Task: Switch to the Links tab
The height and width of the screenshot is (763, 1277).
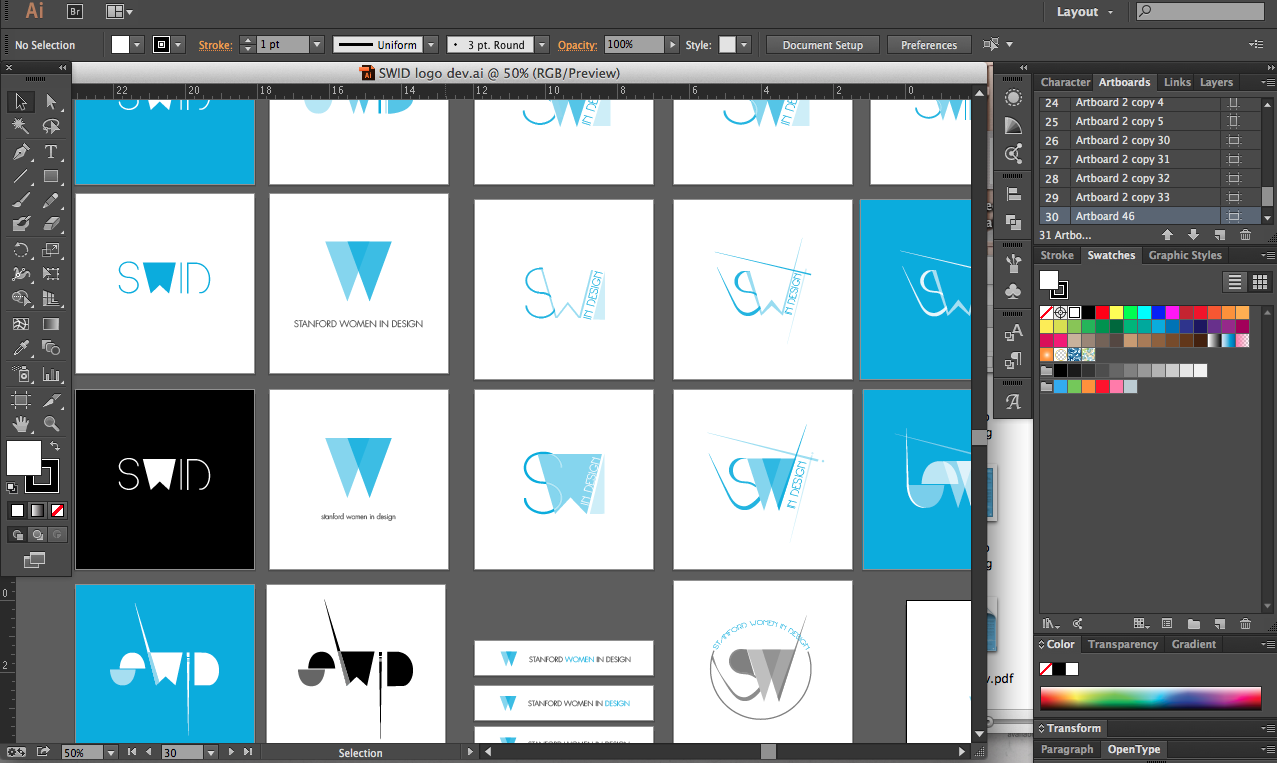Action: coord(1177,82)
